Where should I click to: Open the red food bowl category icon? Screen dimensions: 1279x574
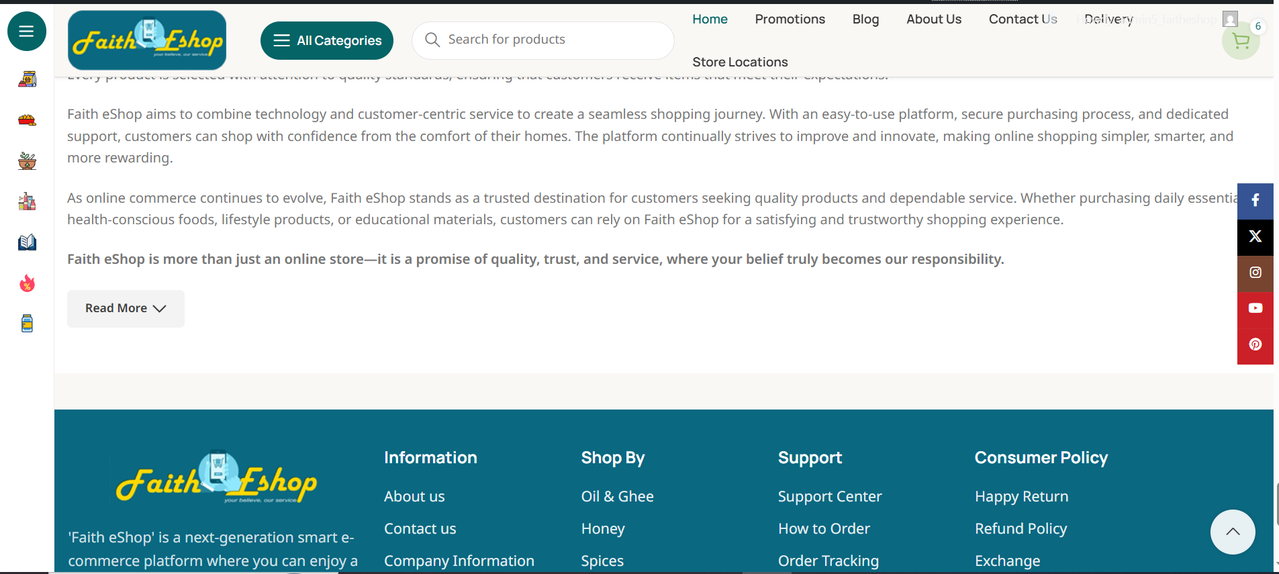(x=27, y=120)
